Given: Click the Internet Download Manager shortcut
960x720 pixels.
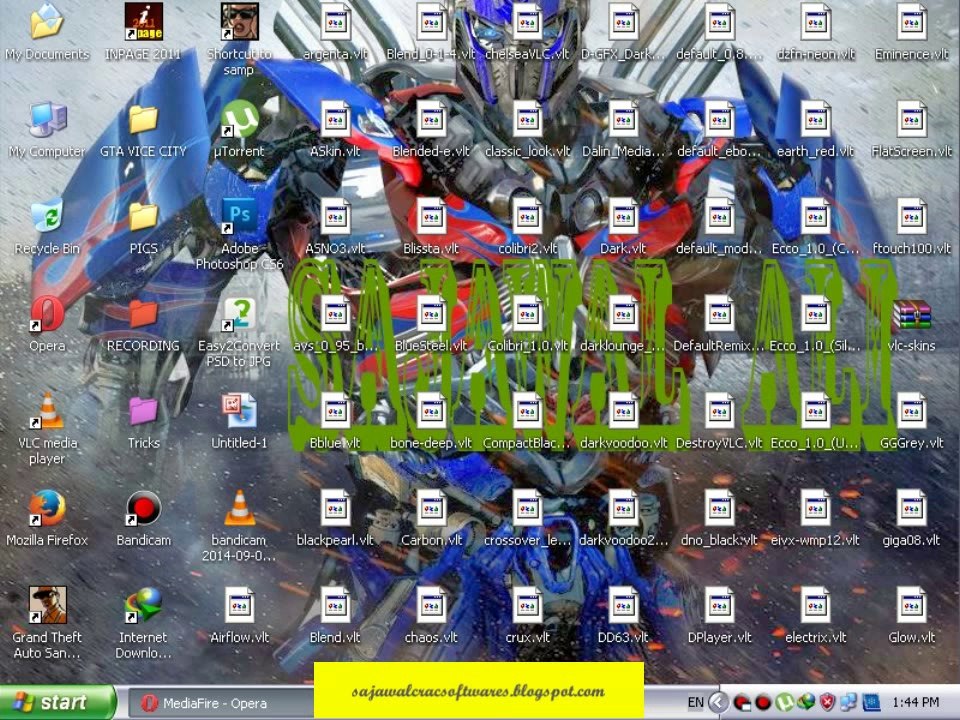Looking at the screenshot, I should 143,605.
